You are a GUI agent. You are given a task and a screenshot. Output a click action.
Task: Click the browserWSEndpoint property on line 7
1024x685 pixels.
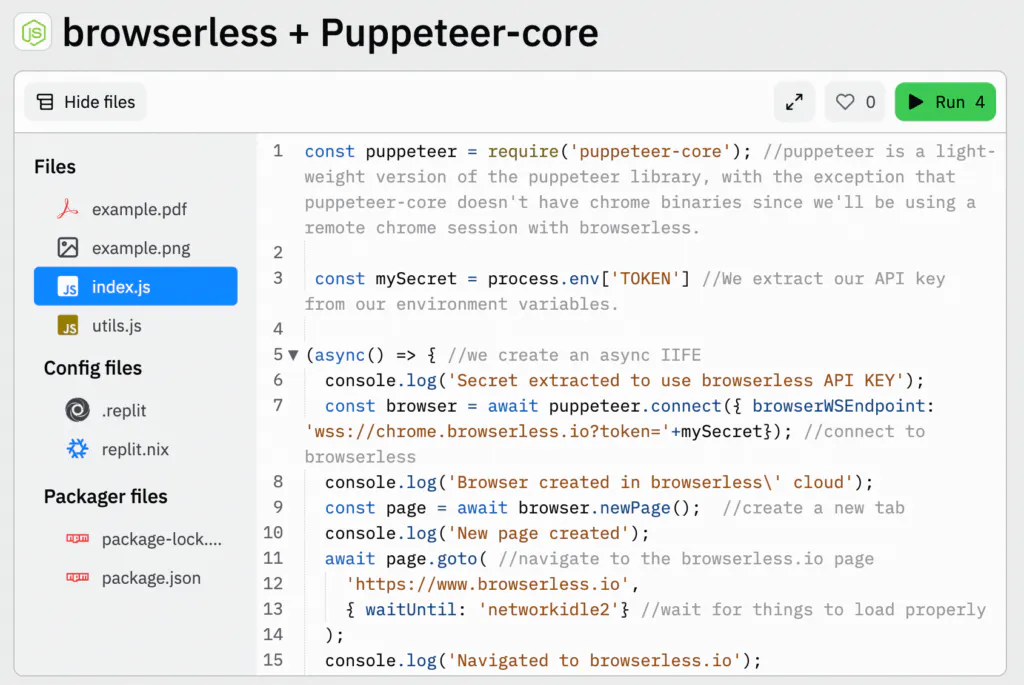pos(839,406)
